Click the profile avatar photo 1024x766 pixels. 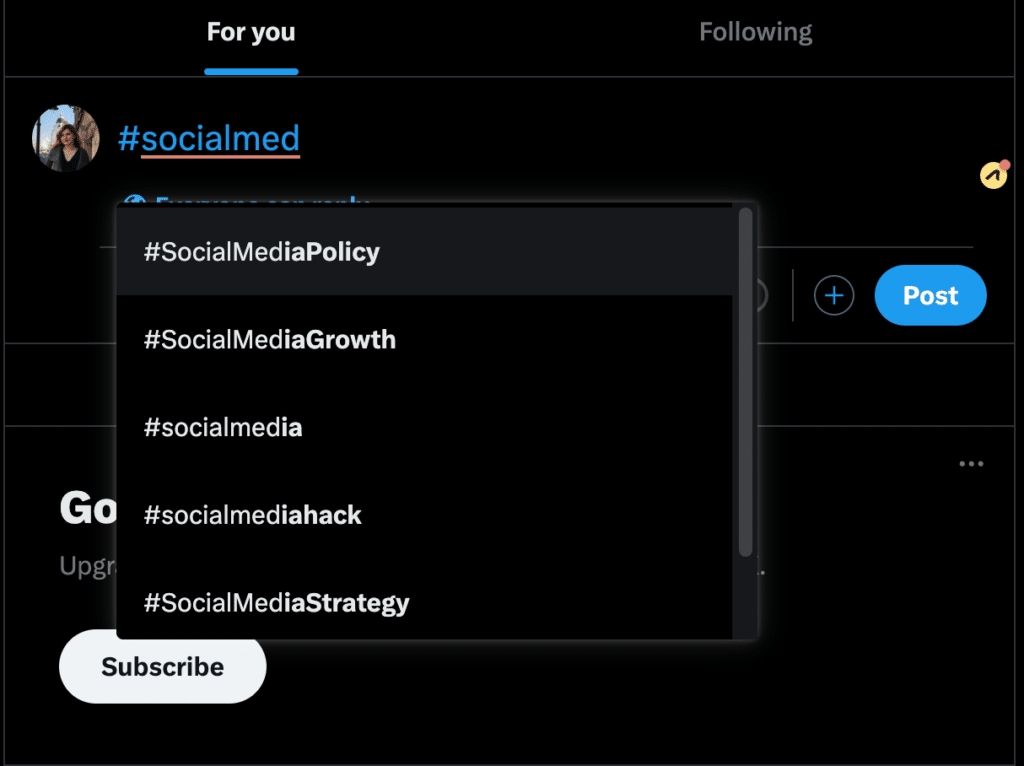pyautogui.click(x=66, y=138)
